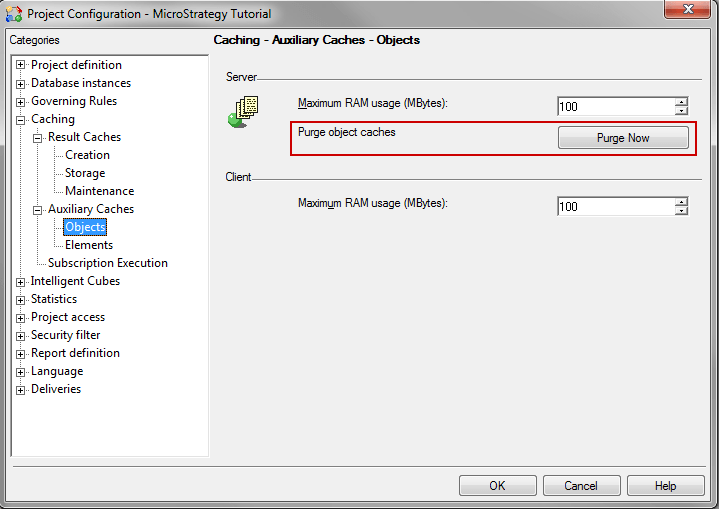
Task: Click the Project Configuration title bar icon
Action: click(14, 14)
